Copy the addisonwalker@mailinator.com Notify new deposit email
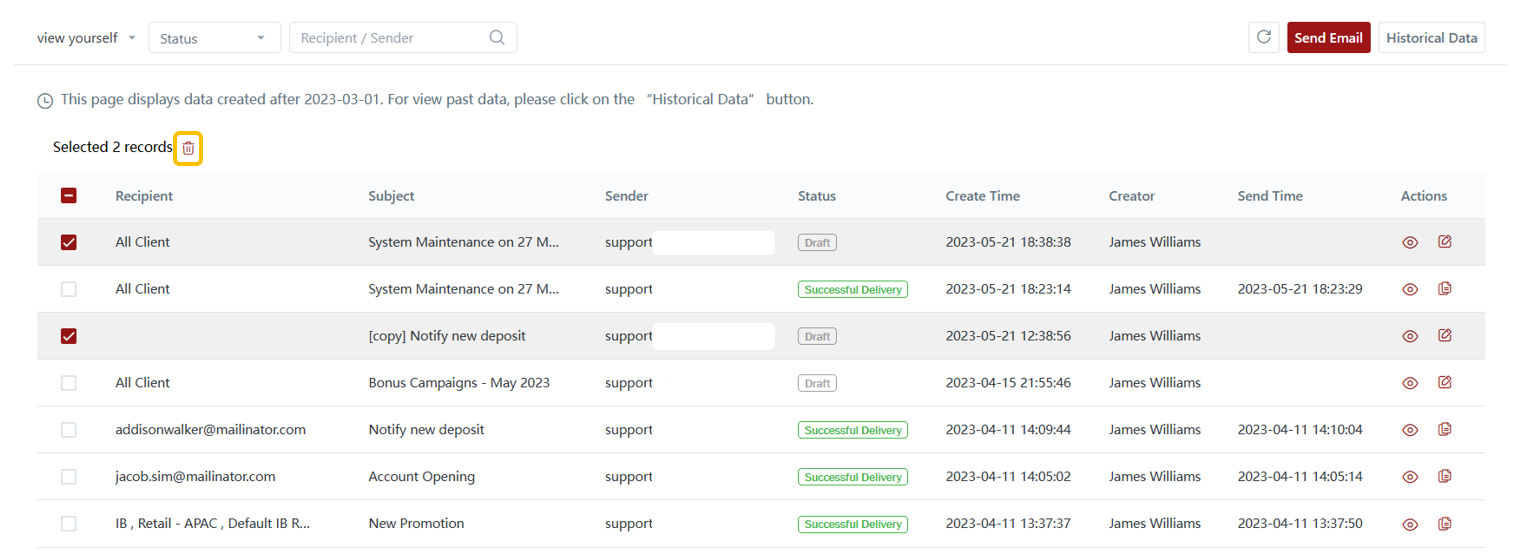This screenshot has height=559, width=1513. [x=1444, y=429]
